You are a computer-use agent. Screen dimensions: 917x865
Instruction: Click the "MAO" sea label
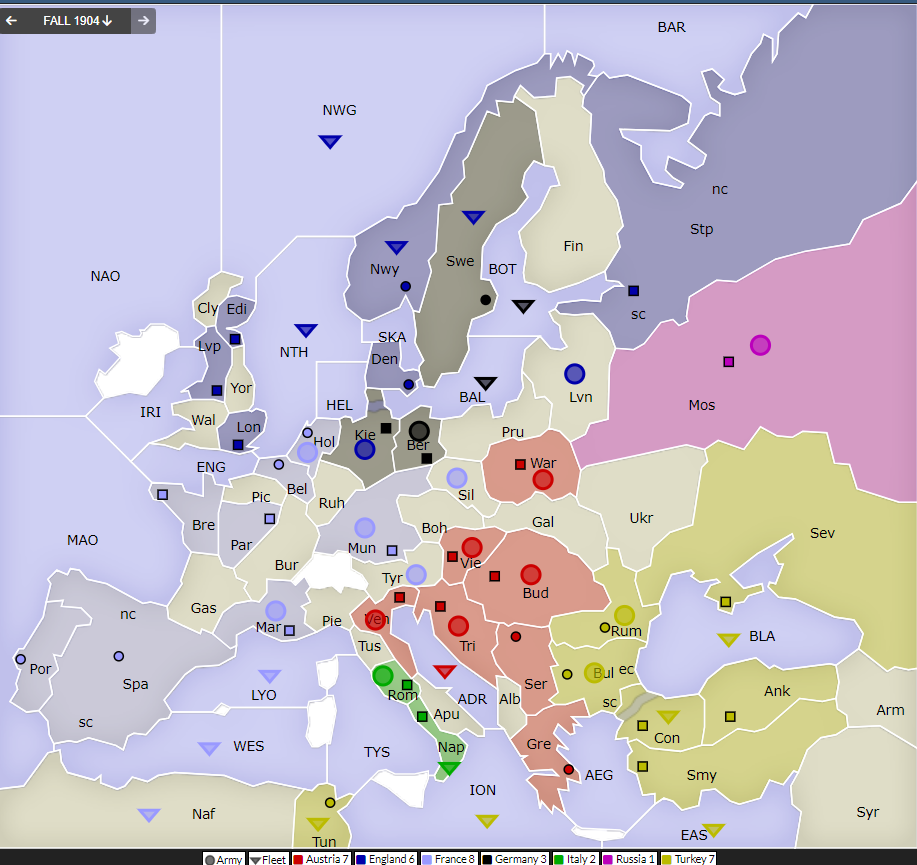[82, 540]
